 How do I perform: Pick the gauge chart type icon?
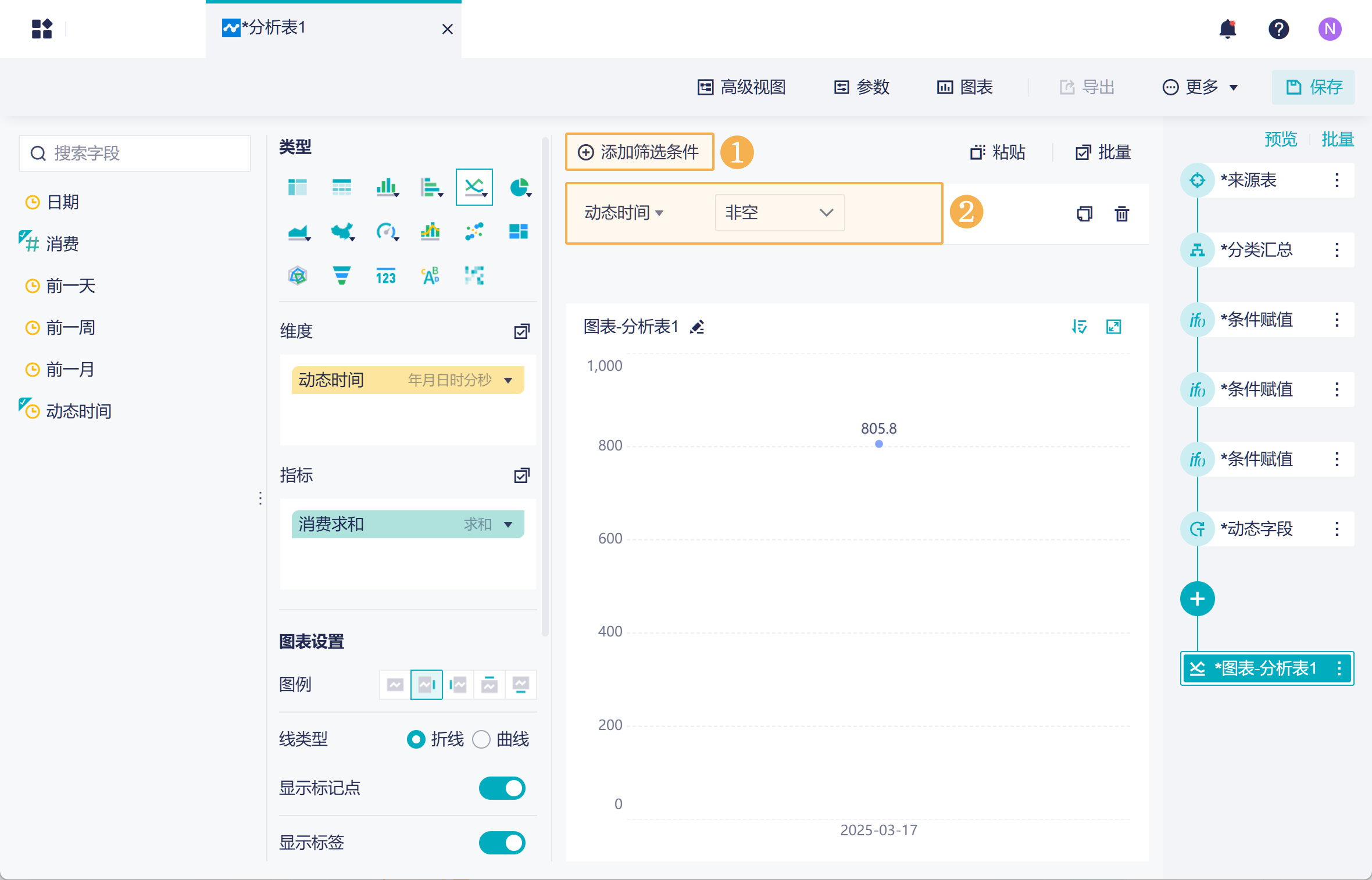[386, 231]
